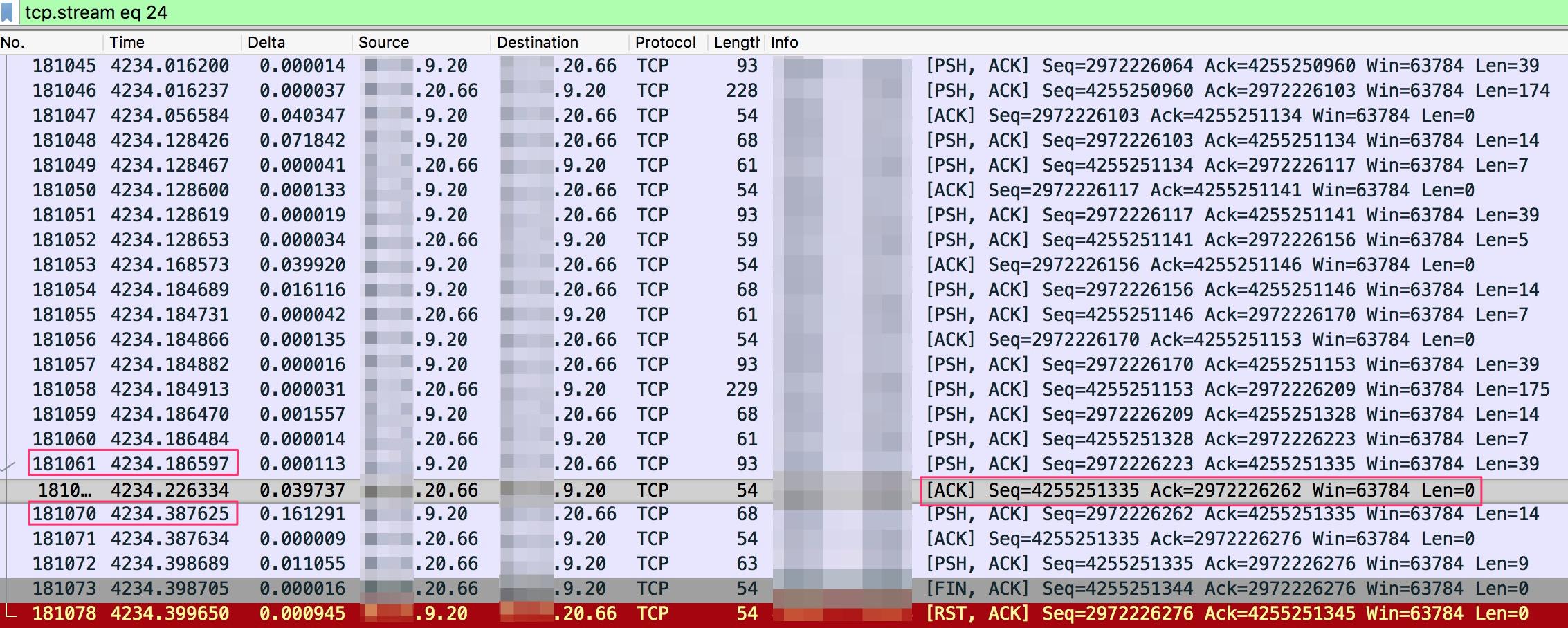Click delta value 0.001557
Screen dimensions: 1568x628
(x=302, y=414)
